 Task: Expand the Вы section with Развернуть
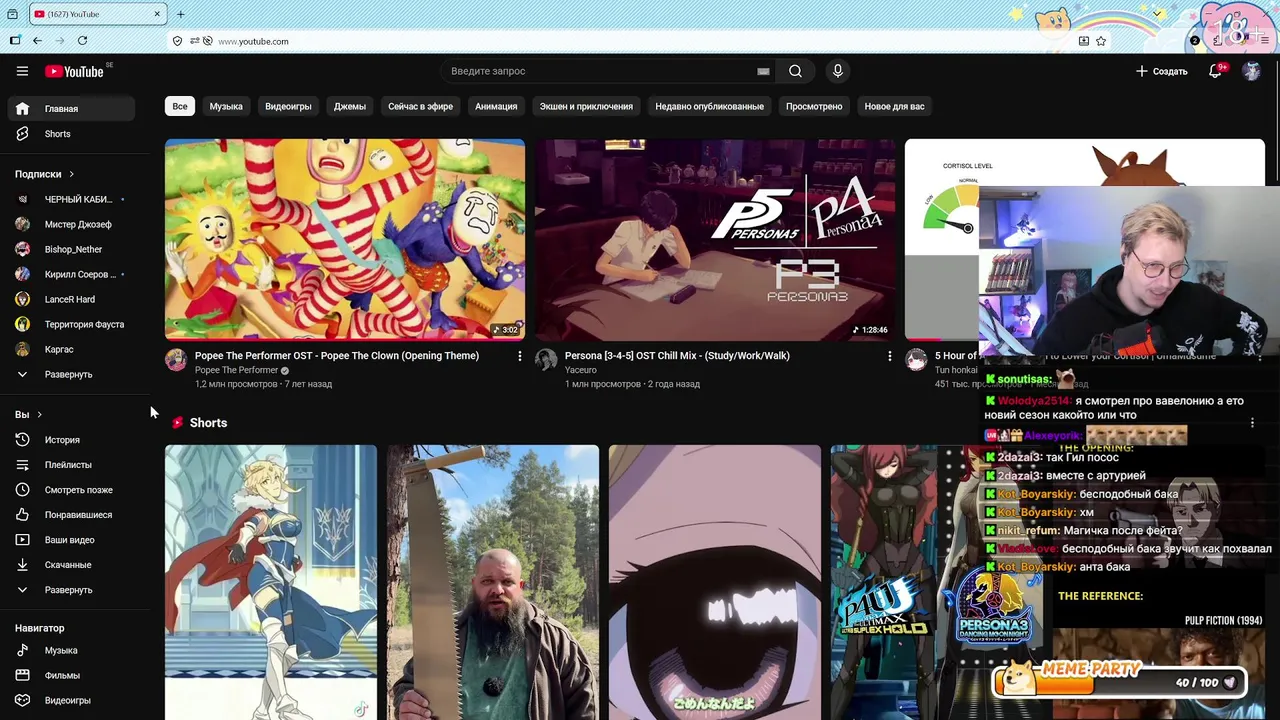(x=71, y=589)
